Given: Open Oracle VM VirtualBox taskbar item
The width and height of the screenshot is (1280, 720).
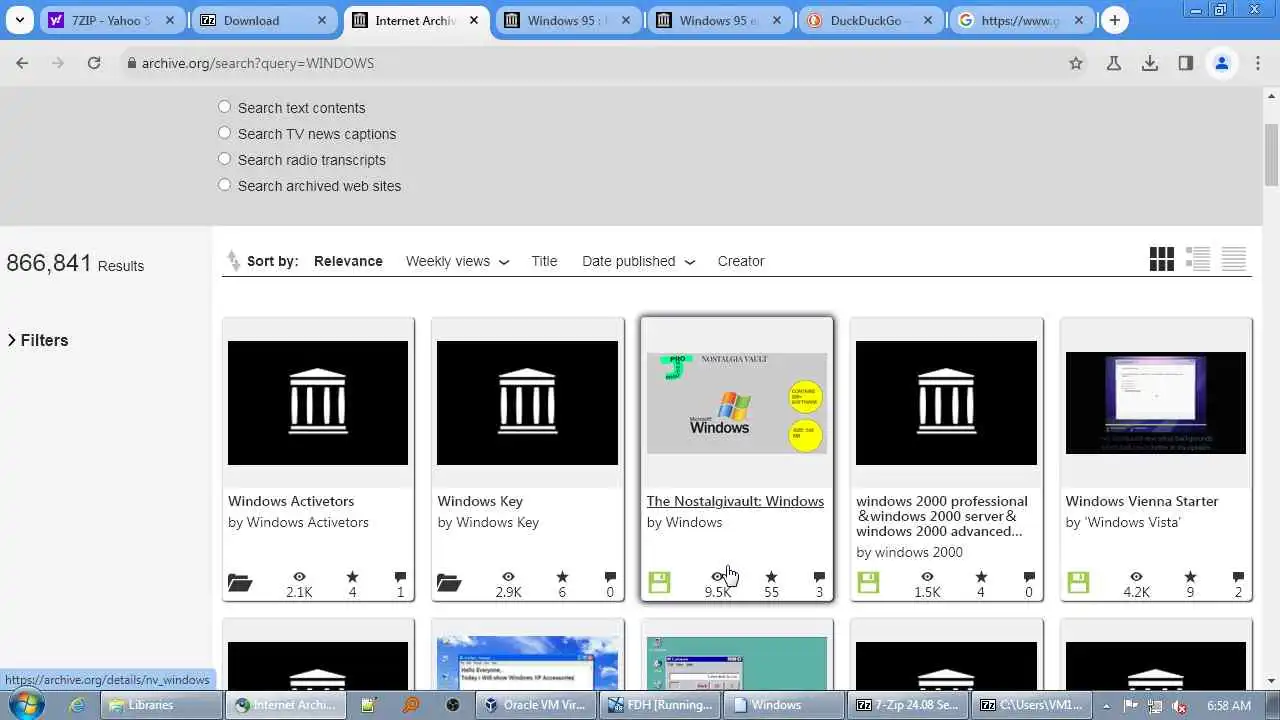Looking at the screenshot, I should [537, 705].
